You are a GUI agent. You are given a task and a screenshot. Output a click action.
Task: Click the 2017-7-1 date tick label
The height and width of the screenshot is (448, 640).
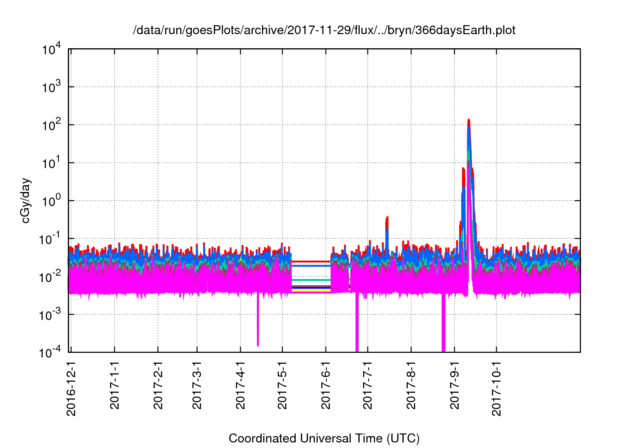tap(368, 384)
